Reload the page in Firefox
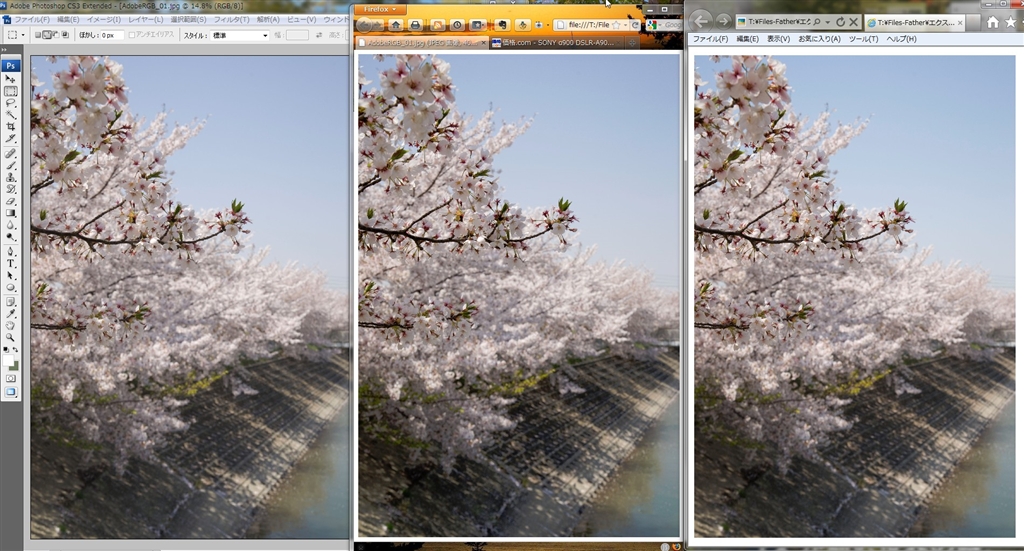 [x=635, y=25]
